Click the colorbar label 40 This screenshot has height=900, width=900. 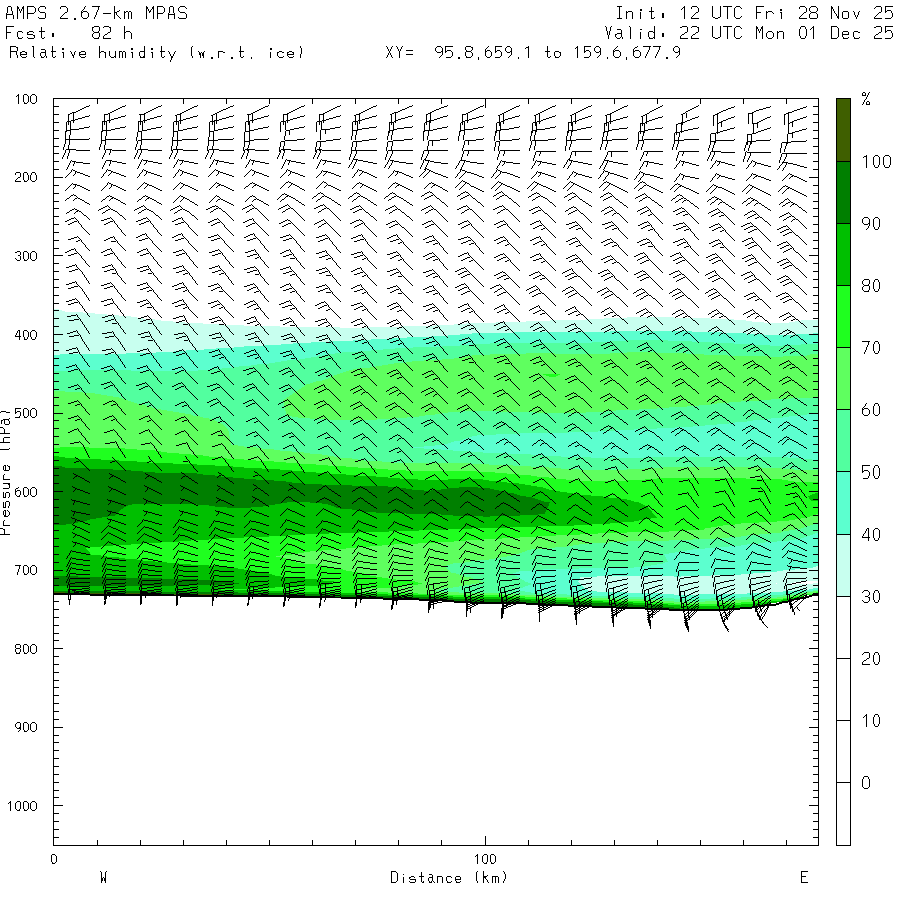click(x=871, y=534)
